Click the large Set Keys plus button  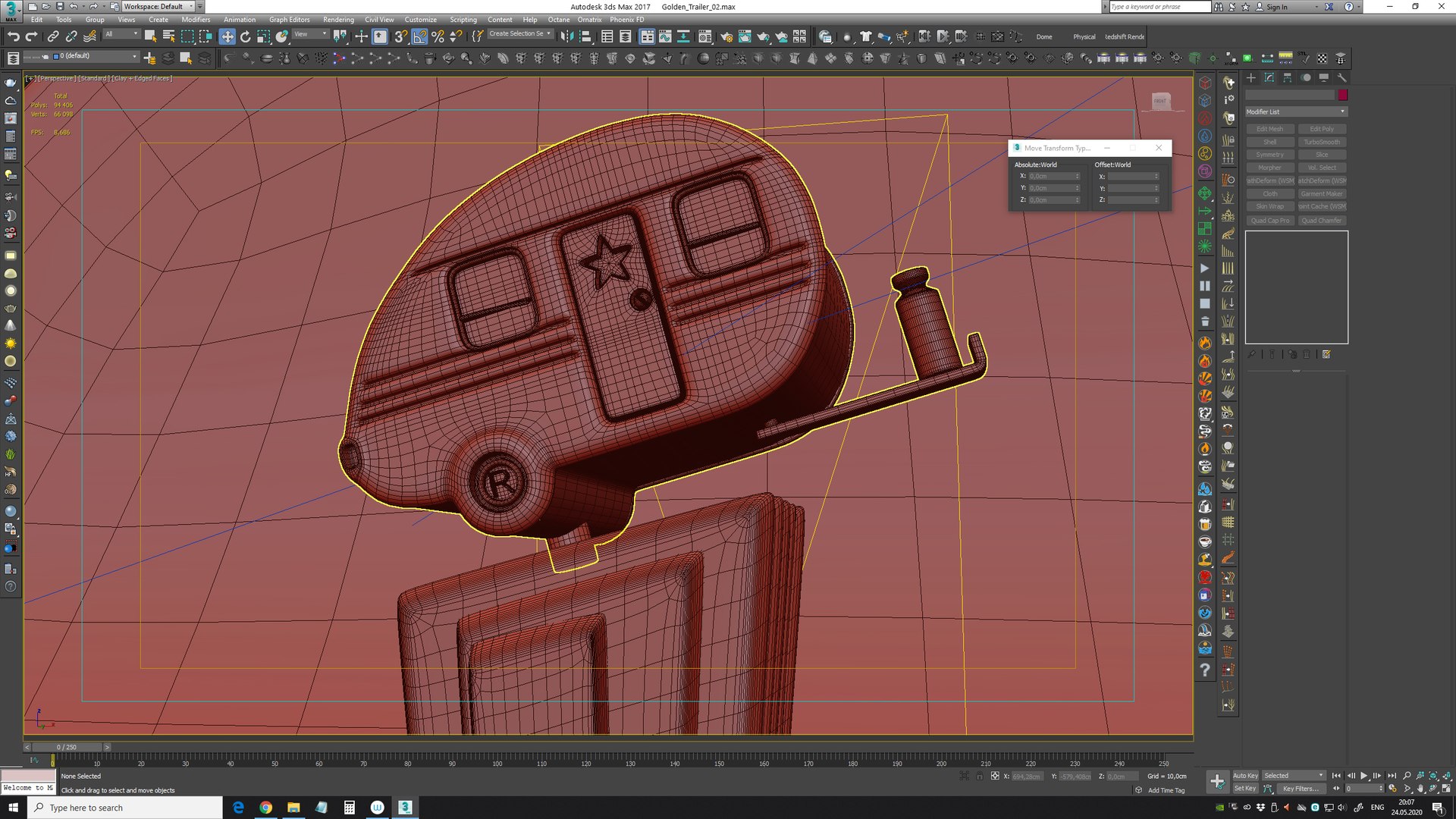(x=1217, y=781)
